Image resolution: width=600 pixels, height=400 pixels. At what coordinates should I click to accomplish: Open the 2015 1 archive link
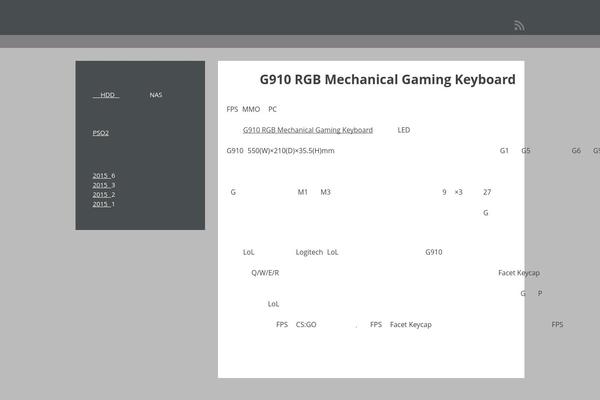[104, 204]
